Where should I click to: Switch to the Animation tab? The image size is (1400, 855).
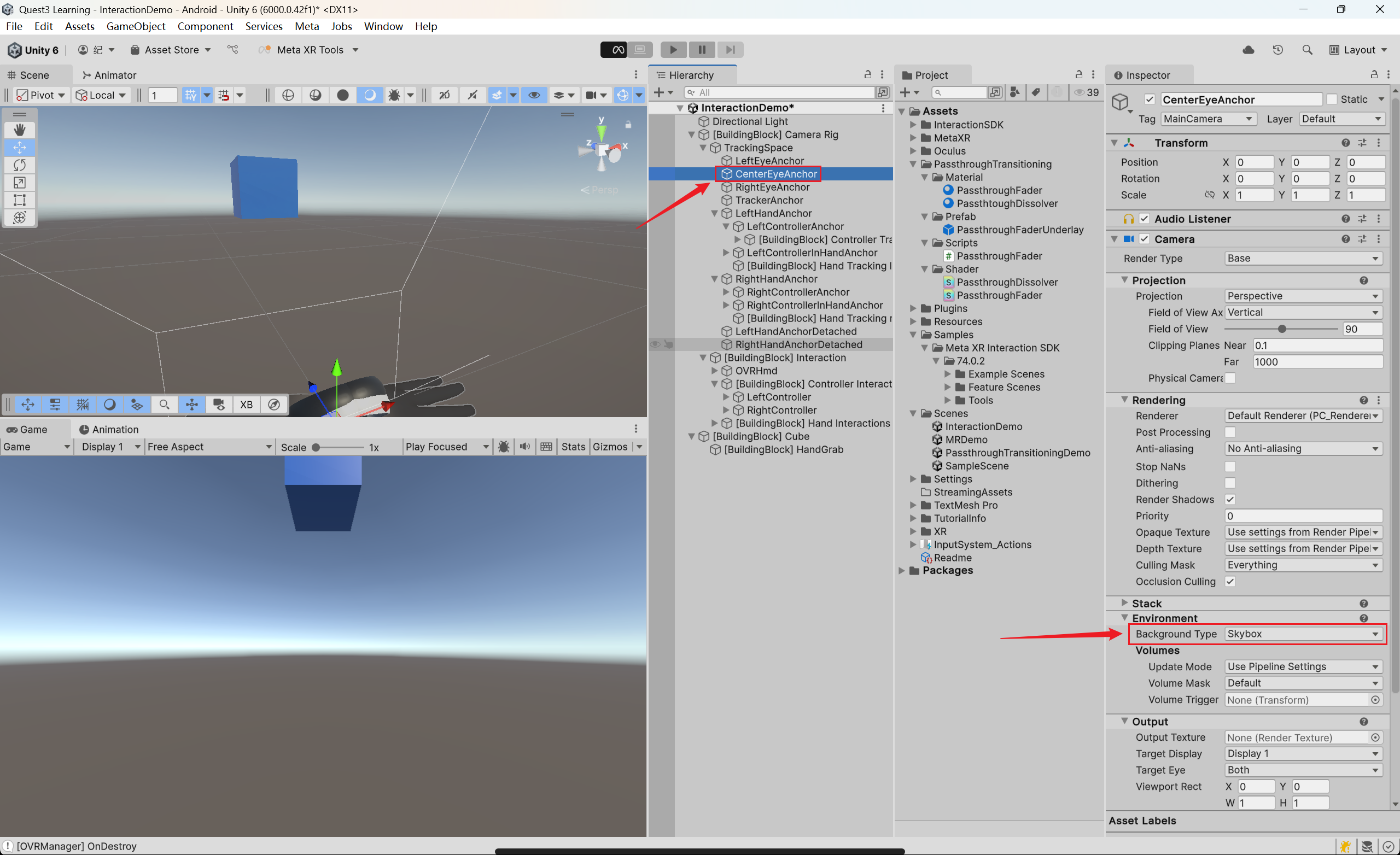point(109,430)
